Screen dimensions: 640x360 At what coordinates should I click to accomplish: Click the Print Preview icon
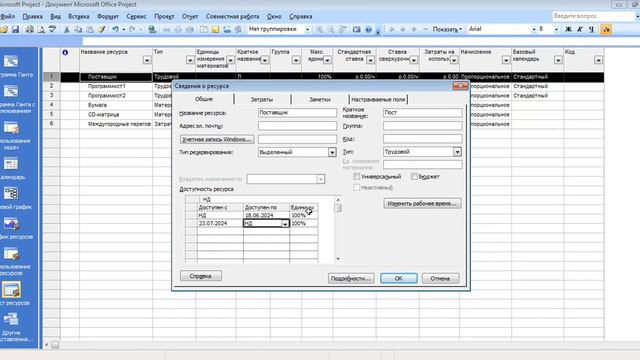point(41,29)
